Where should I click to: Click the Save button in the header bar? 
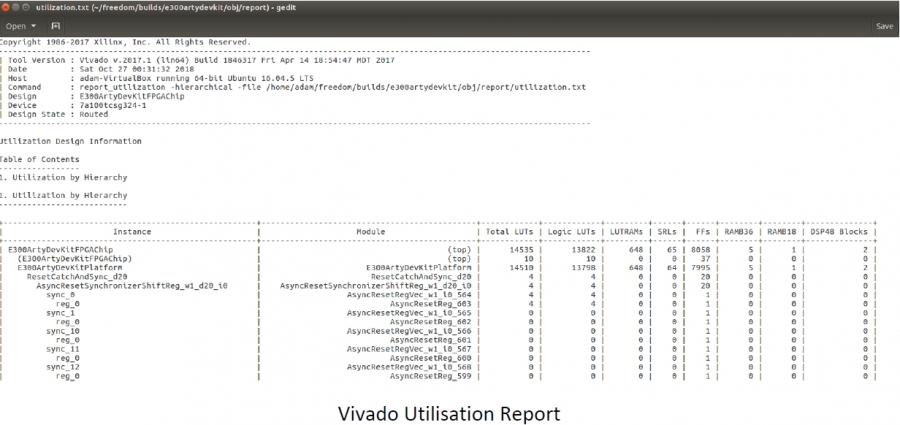885,26
